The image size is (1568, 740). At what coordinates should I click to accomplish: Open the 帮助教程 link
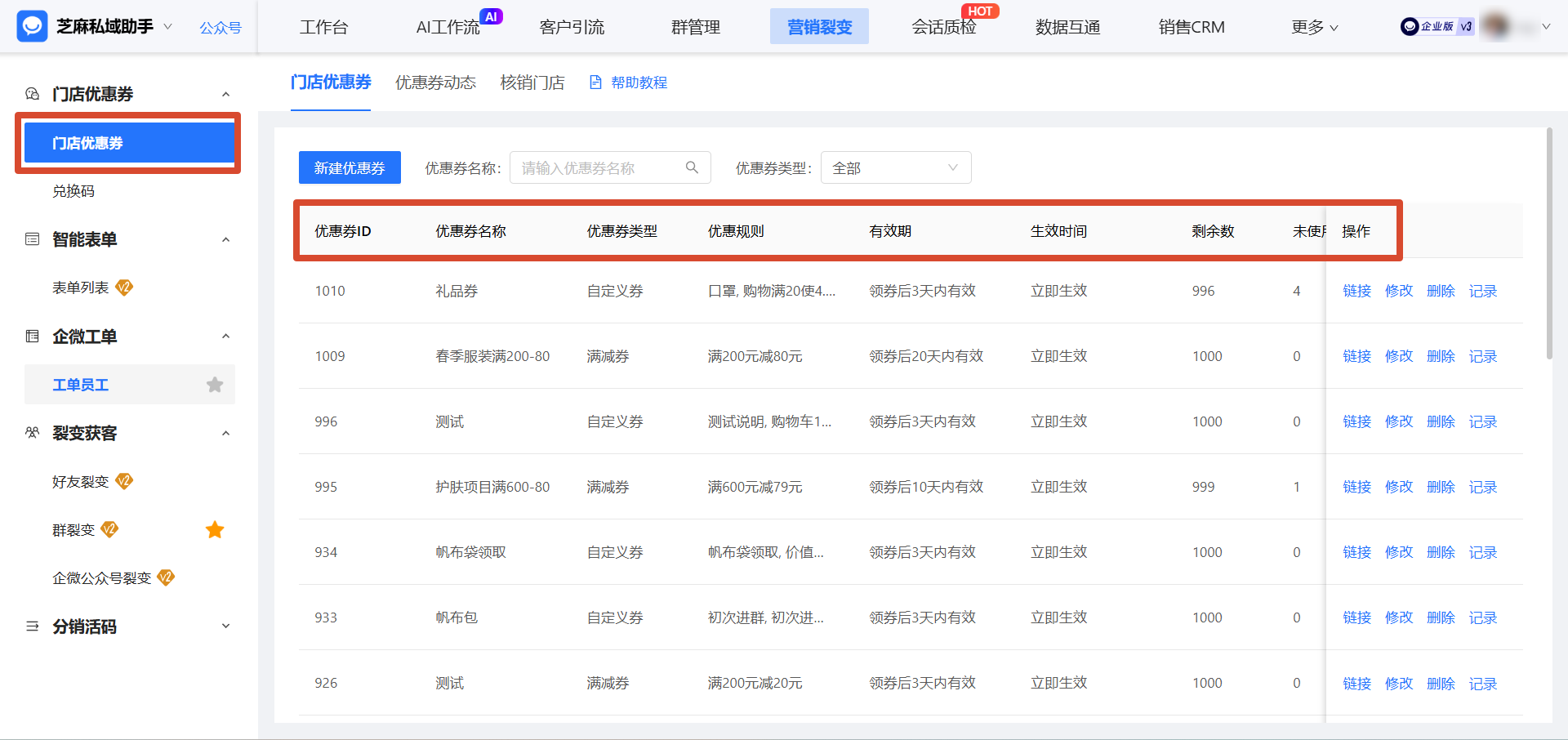click(x=639, y=82)
